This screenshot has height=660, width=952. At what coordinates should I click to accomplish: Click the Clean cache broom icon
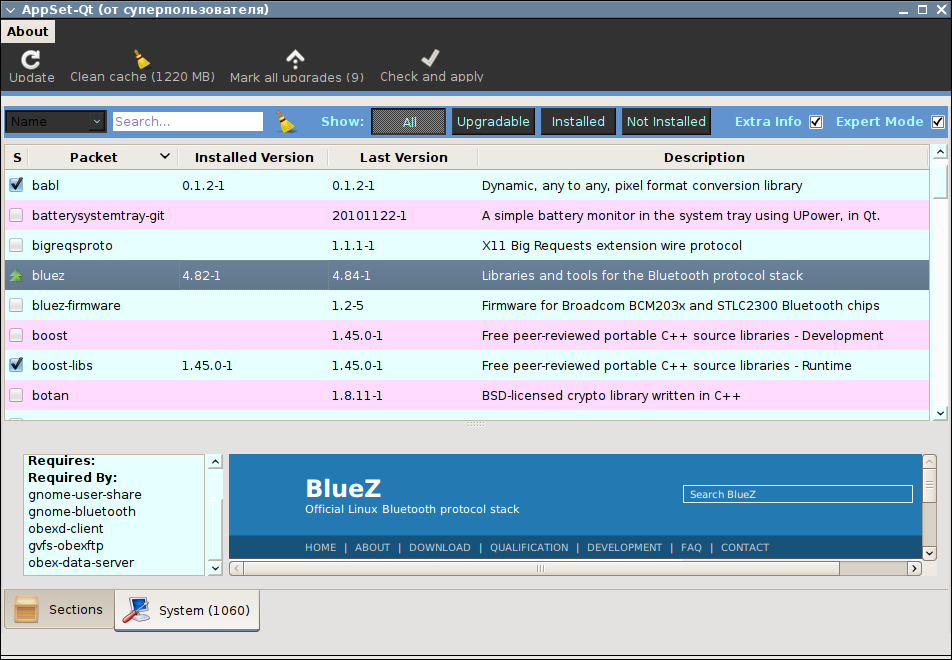click(141, 59)
